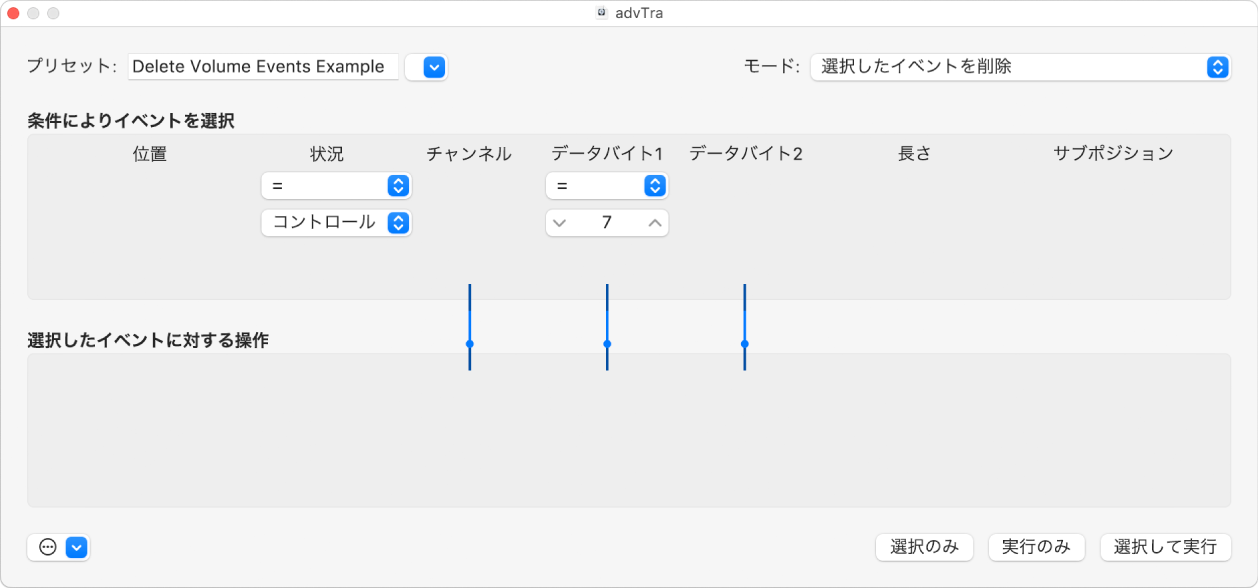
Task: Click the 選択して実行 button
Action: [x=1165, y=547]
